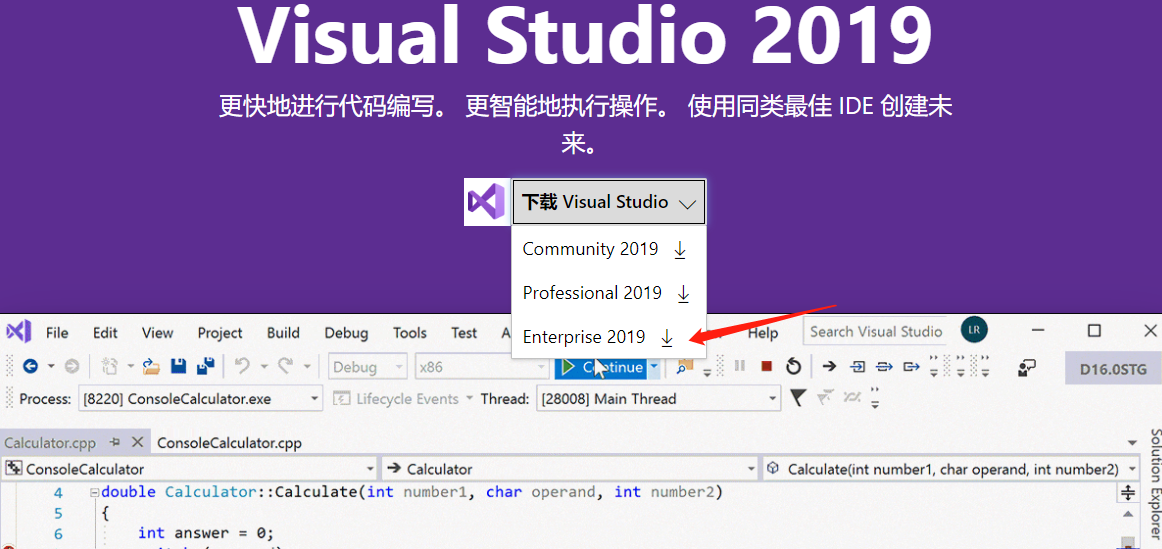Open the Build menu
This screenshot has height=549, width=1162.
283,333
